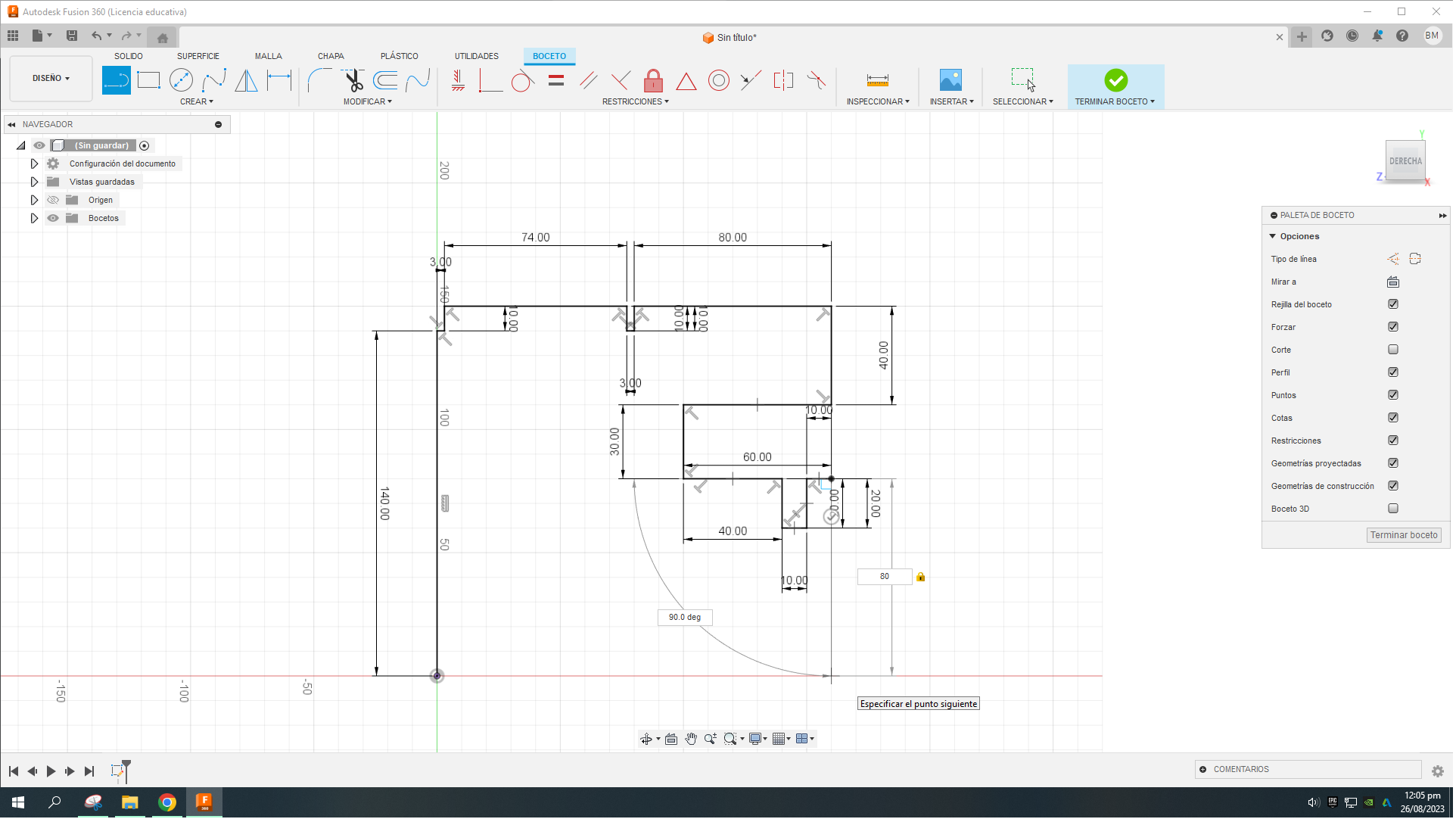Viewport: 1456px width, 819px height.
Task: Select the Trim scissors tool
Action: coord(353,80)
